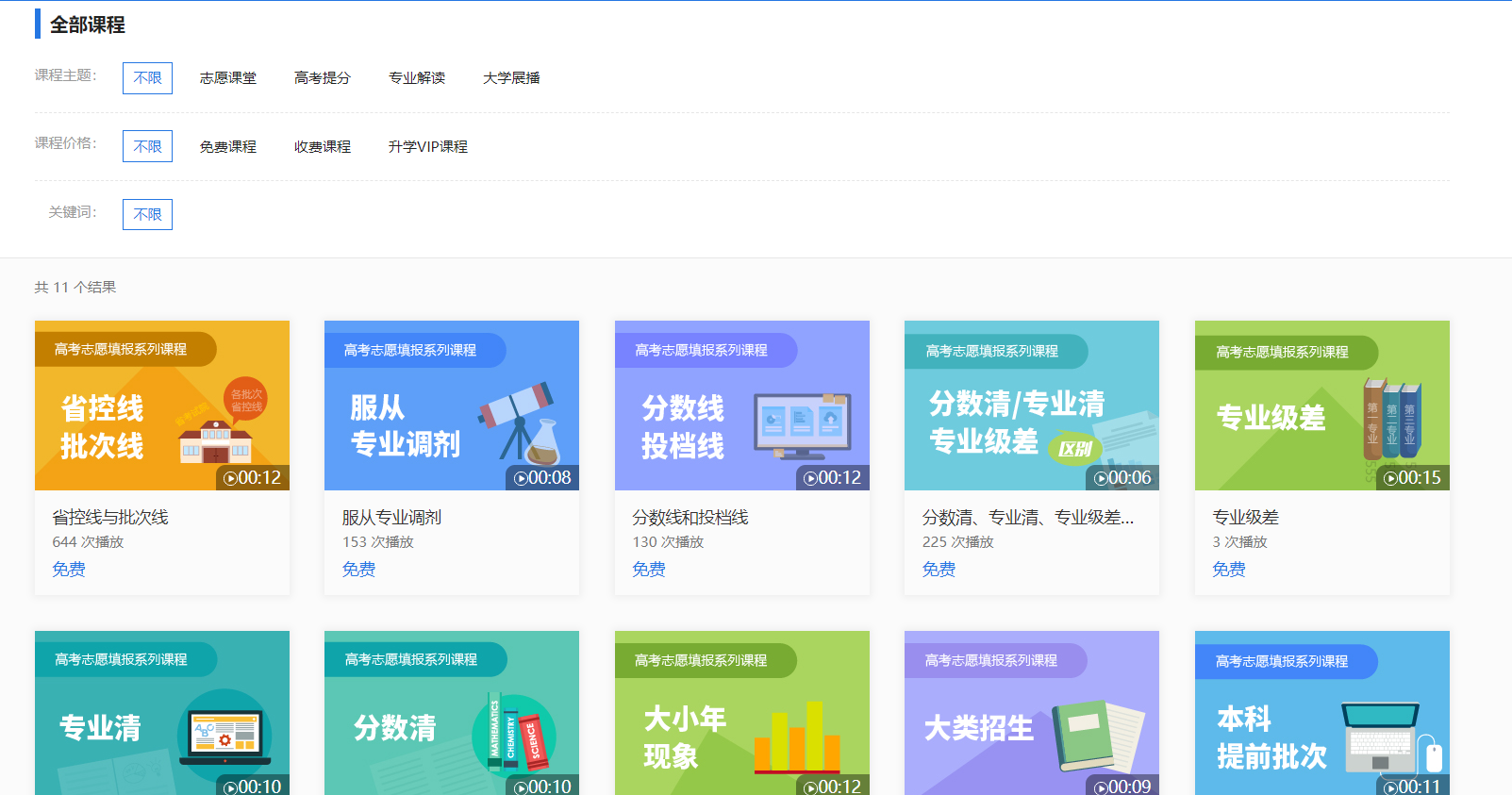Click the play duration badge 00:06
The image size is (1512, 795).
pos(1122,478)
